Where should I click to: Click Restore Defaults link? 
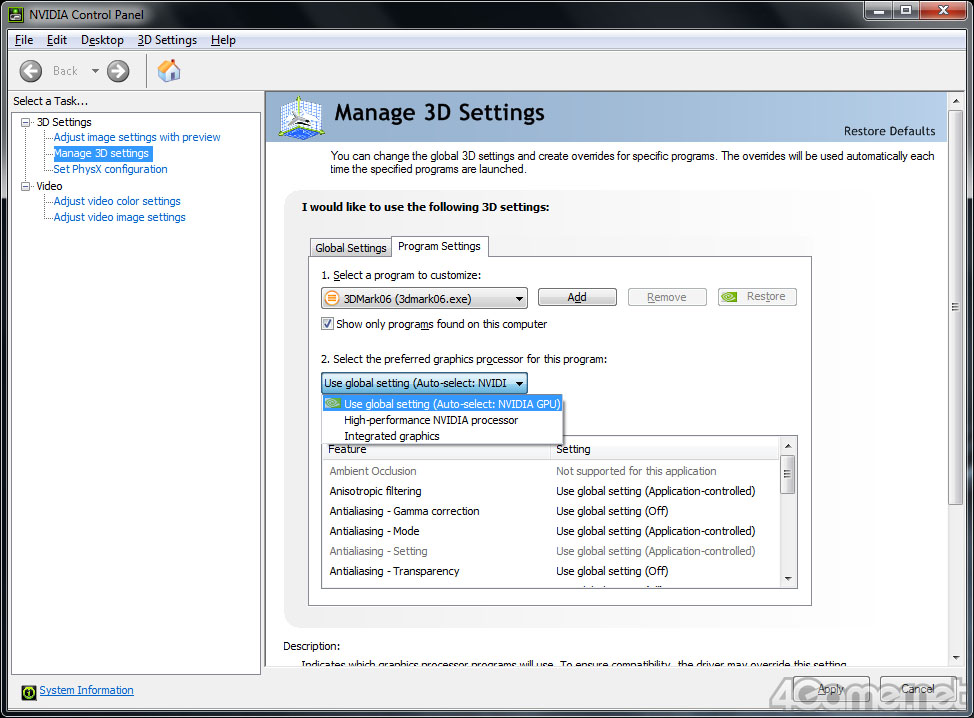coord(890,131)
